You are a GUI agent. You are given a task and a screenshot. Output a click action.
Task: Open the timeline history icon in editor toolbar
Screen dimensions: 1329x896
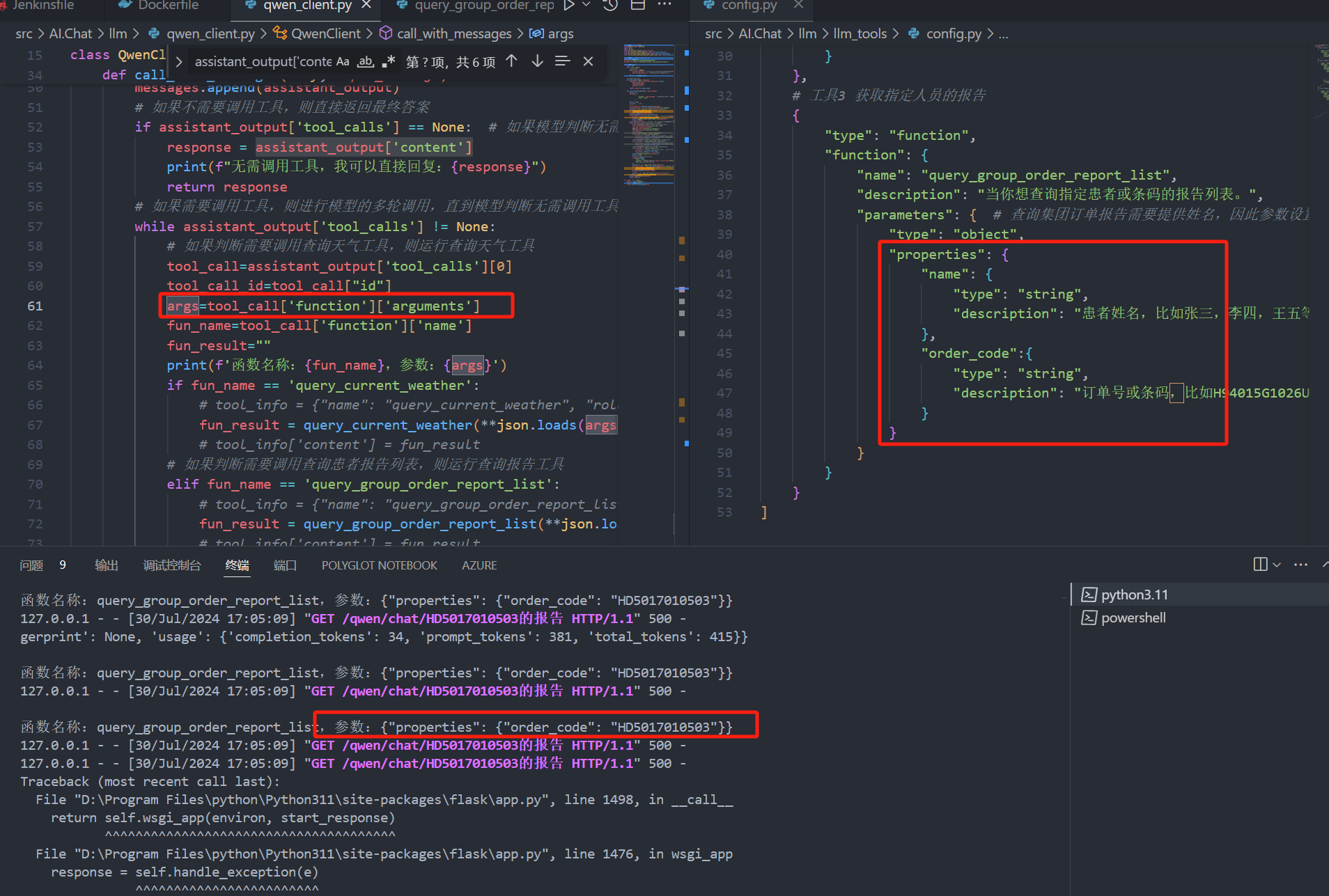click(610, 5)
